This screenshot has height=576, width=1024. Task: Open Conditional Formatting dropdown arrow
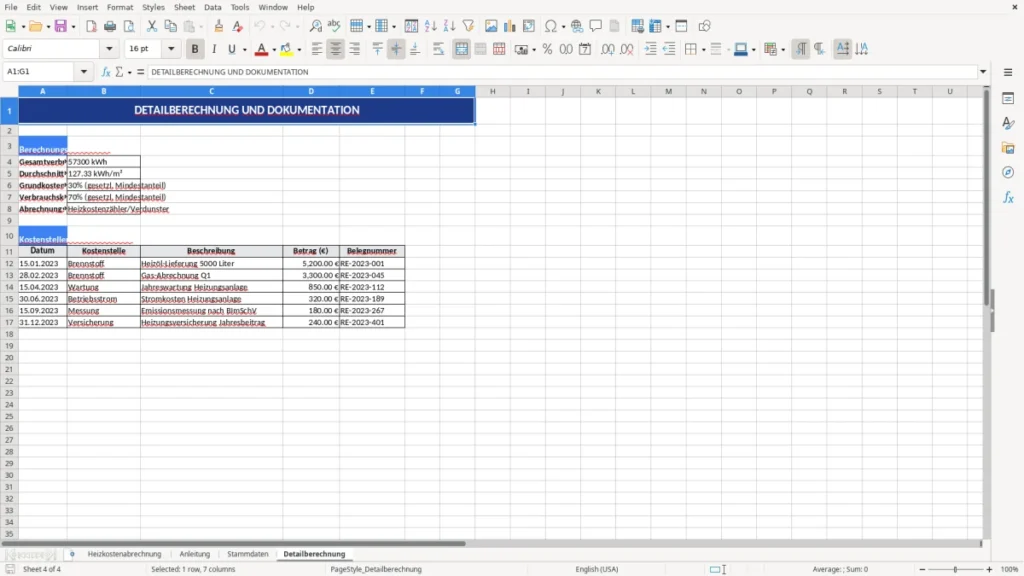click(782, 50)
